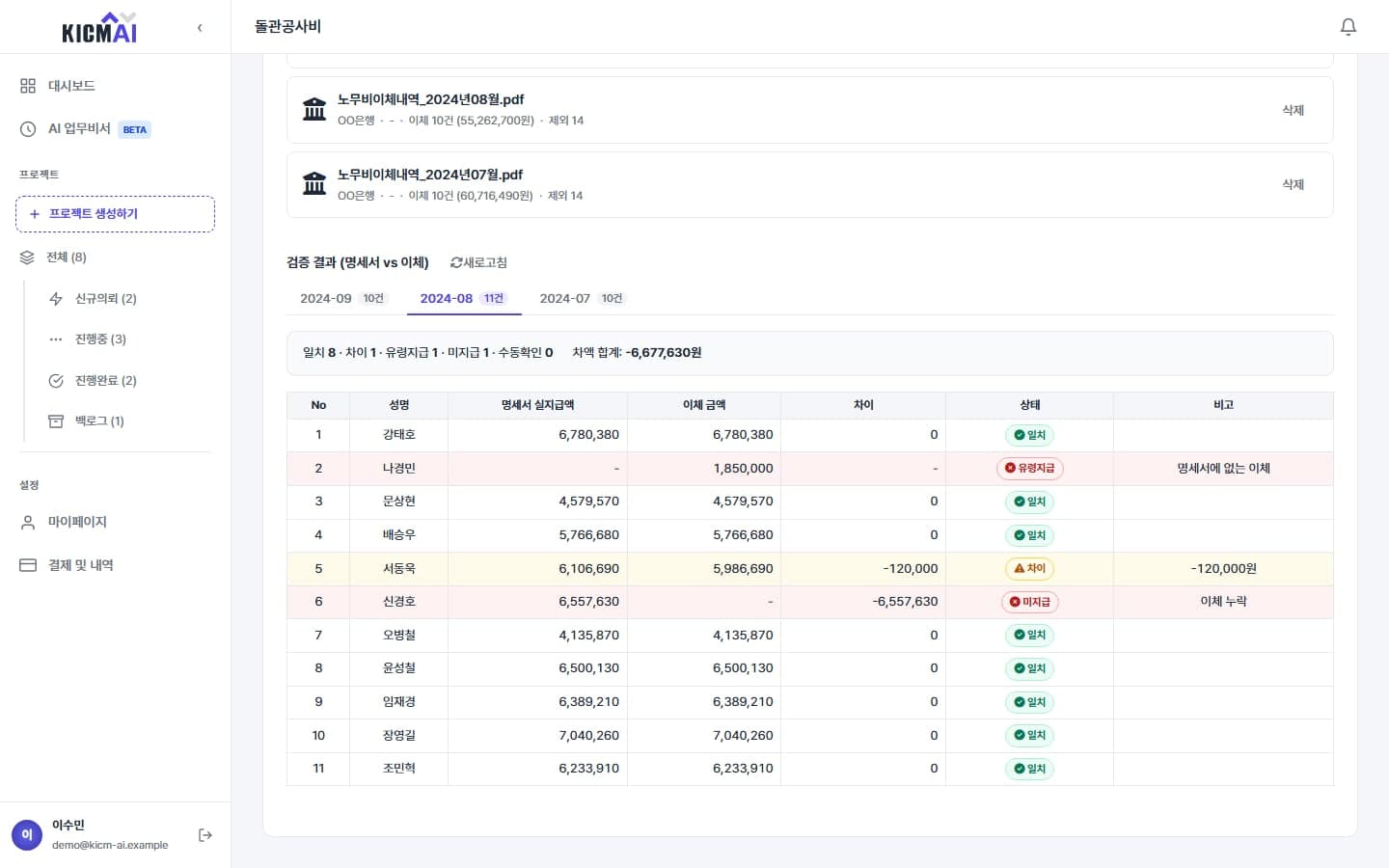Click the notification bell icon
Viewport: 1389px width, 868px height.
[x=1348, y=27]
